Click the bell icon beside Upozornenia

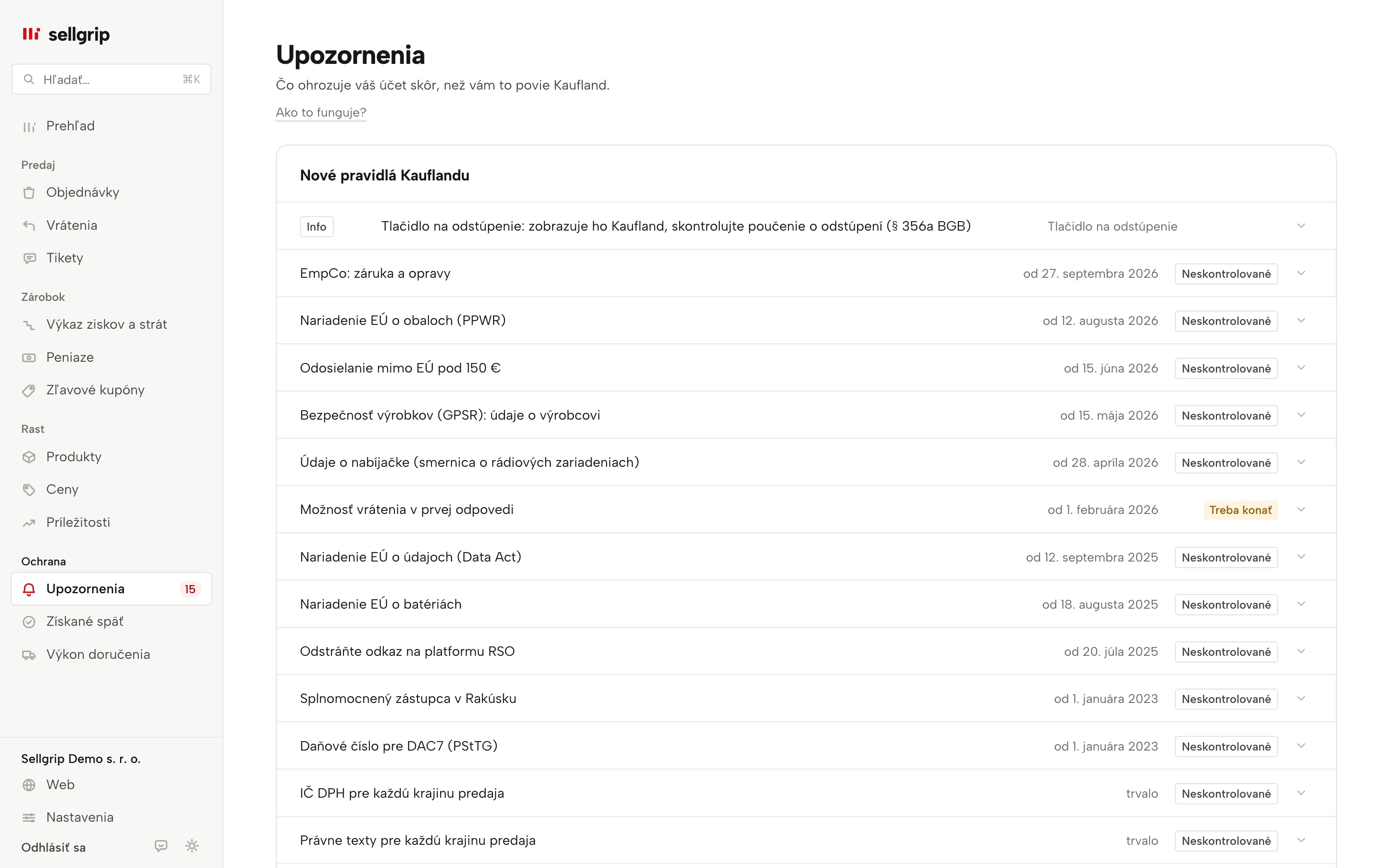29,589
